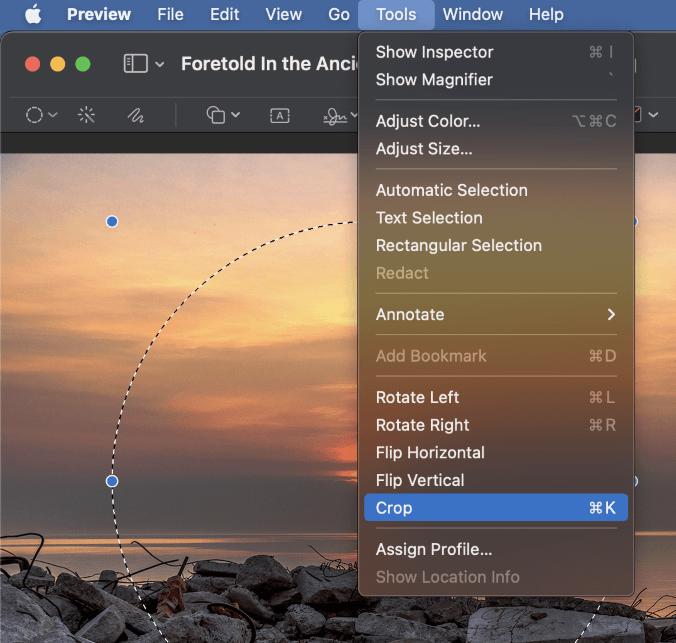Open the Window menu in menu bar
Viewport: 676px width, 643px height.
tap(473, 14)
